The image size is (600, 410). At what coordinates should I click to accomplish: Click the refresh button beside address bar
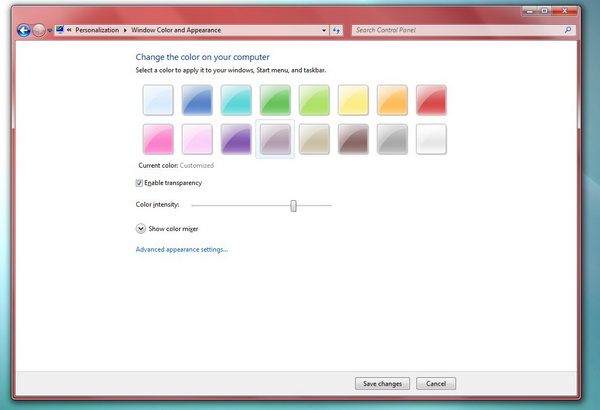click(x=337, y=31)
